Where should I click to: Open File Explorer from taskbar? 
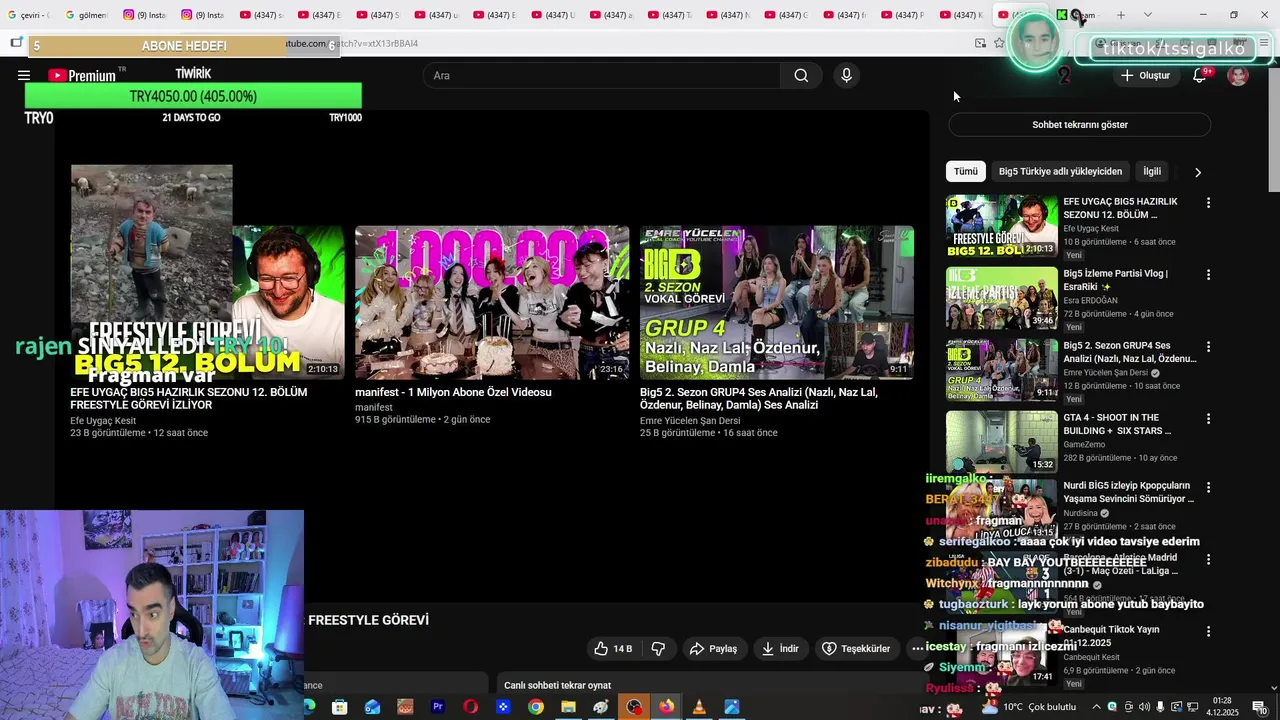tap(568, 707)
